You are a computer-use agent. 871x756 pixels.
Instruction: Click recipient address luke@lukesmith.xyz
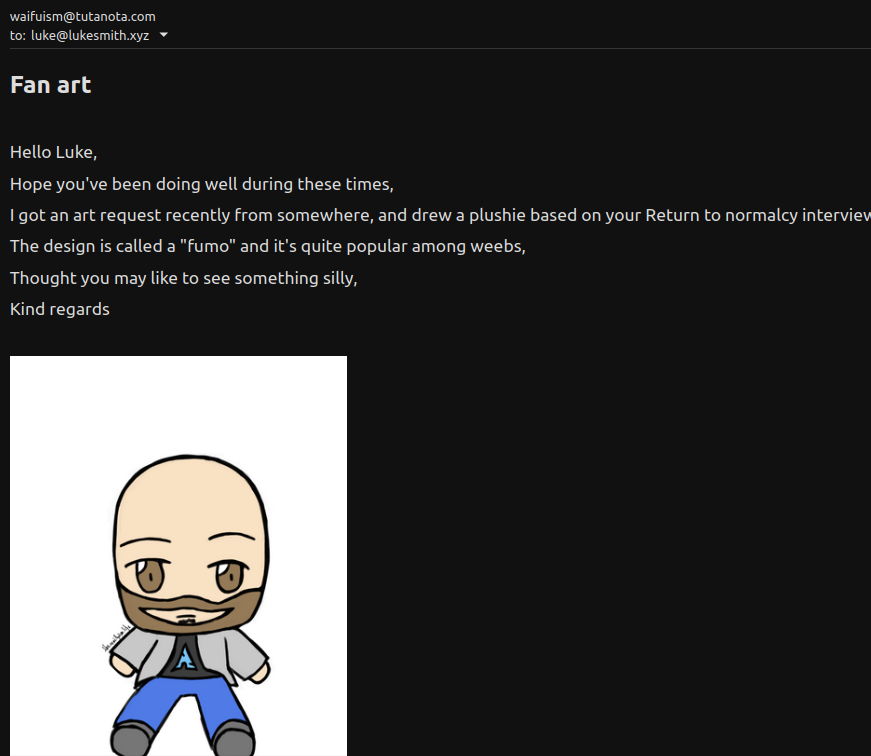pos(90,36)
